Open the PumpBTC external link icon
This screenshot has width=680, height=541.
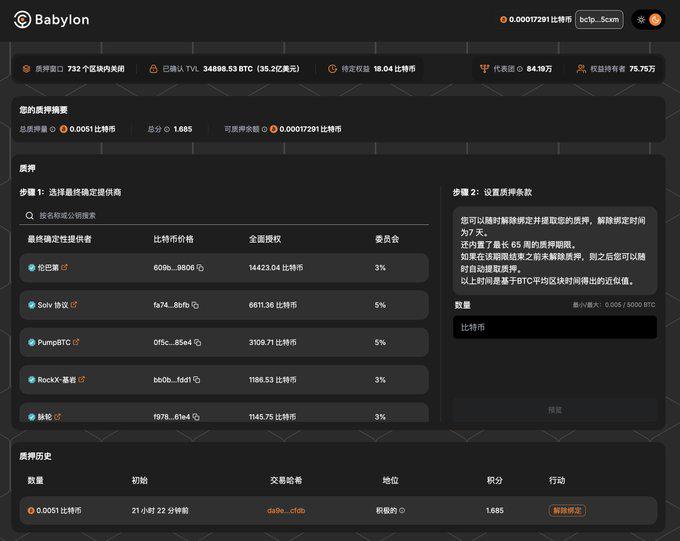point(77,342)
